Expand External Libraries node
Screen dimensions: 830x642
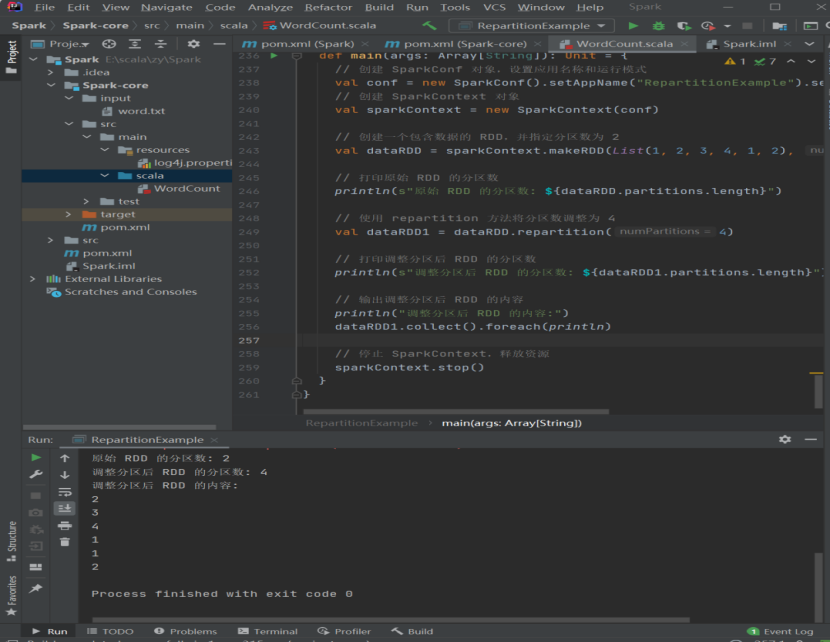(x=33, y=279)
